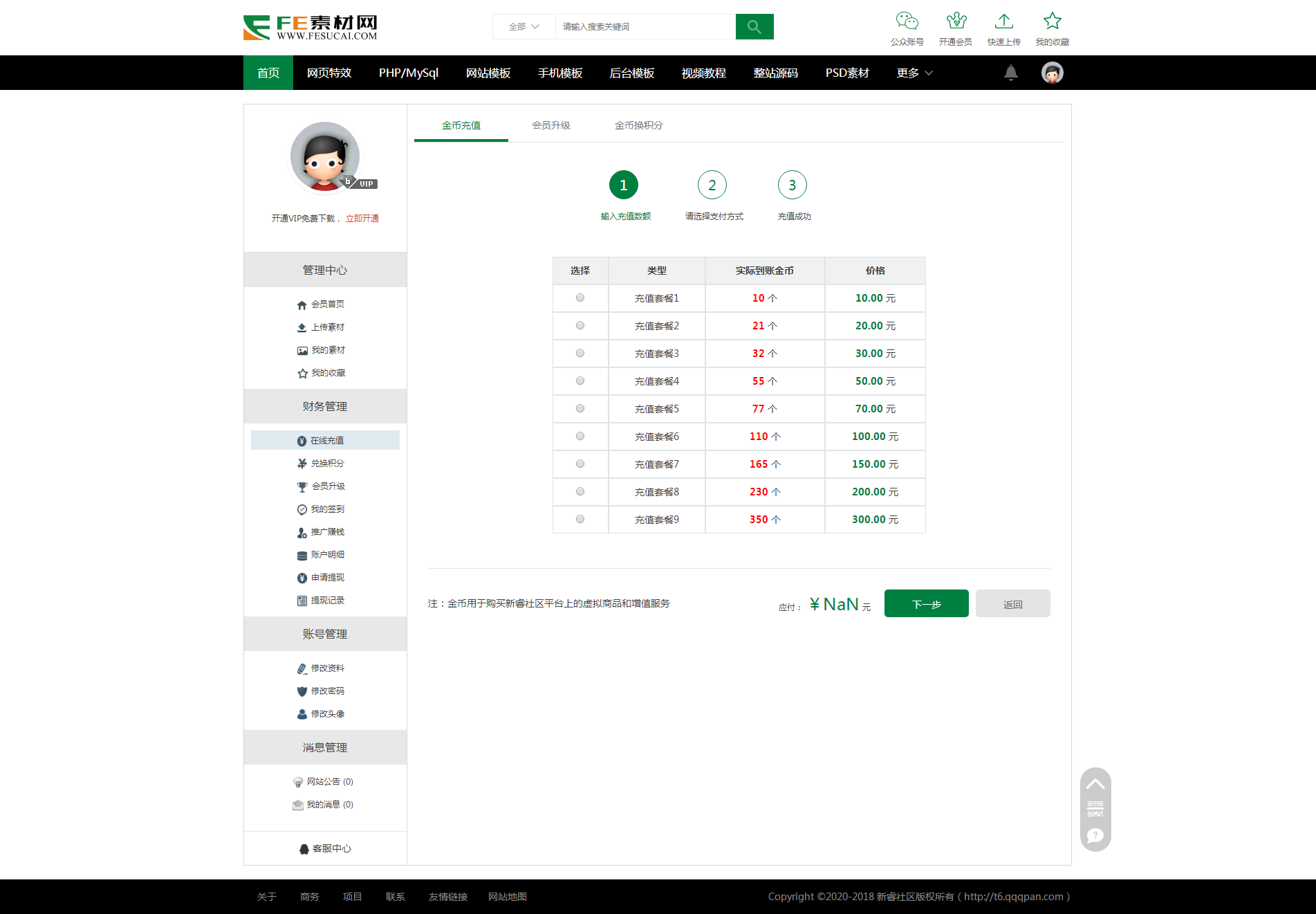Open the WeChat 公众账号 icon
Image resolution: width=1316 pixels, height=914 pixels.
[907, 21]
